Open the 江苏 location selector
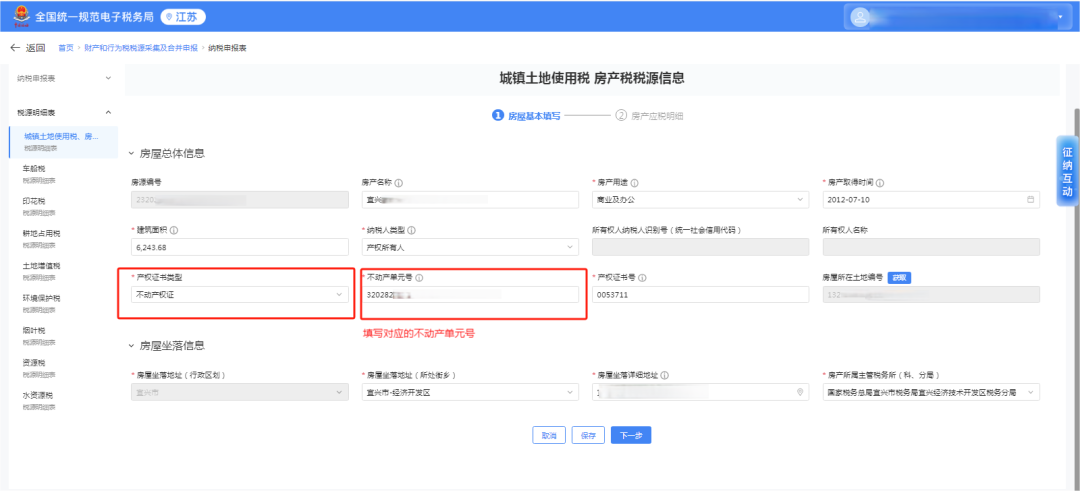The height and width of the screenshot is (491, 1080). click(x=183, y=17)
